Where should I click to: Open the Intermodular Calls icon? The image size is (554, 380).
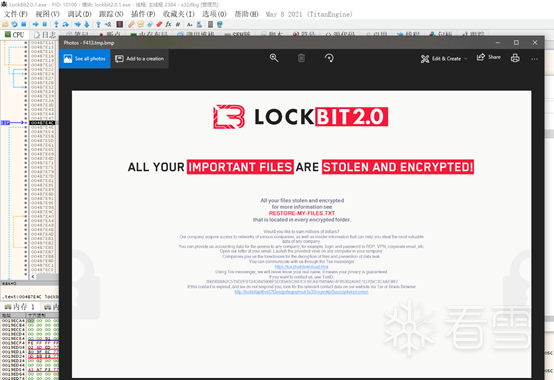[x=199, y=24]
